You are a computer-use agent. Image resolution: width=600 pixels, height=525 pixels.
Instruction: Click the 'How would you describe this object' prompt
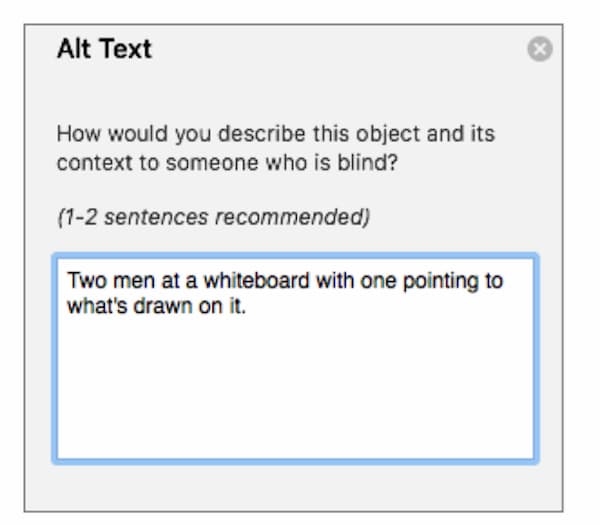tap(276, 148)
